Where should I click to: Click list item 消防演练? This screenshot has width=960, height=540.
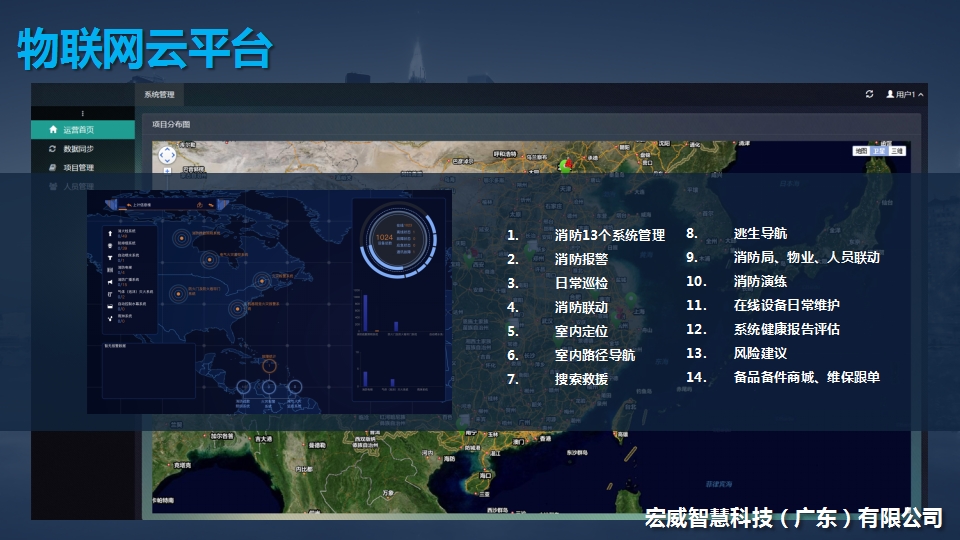(760, 281)
